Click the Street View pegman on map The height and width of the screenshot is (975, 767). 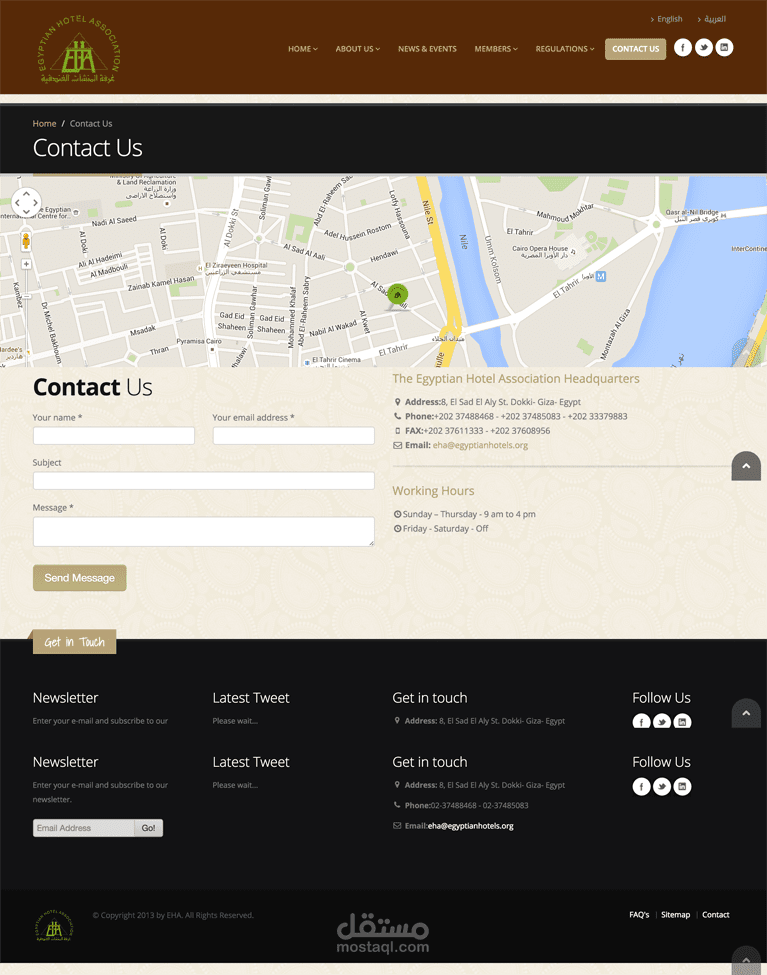(26, 241)
